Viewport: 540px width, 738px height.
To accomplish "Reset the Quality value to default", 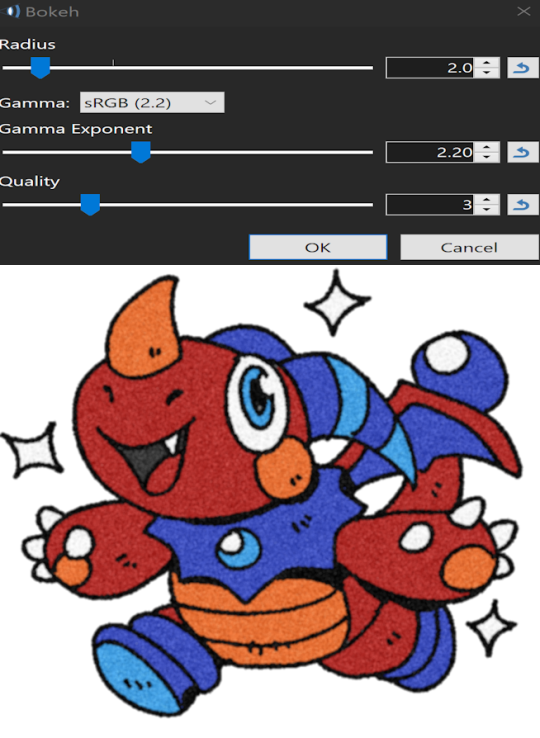I will click(523, 205).
